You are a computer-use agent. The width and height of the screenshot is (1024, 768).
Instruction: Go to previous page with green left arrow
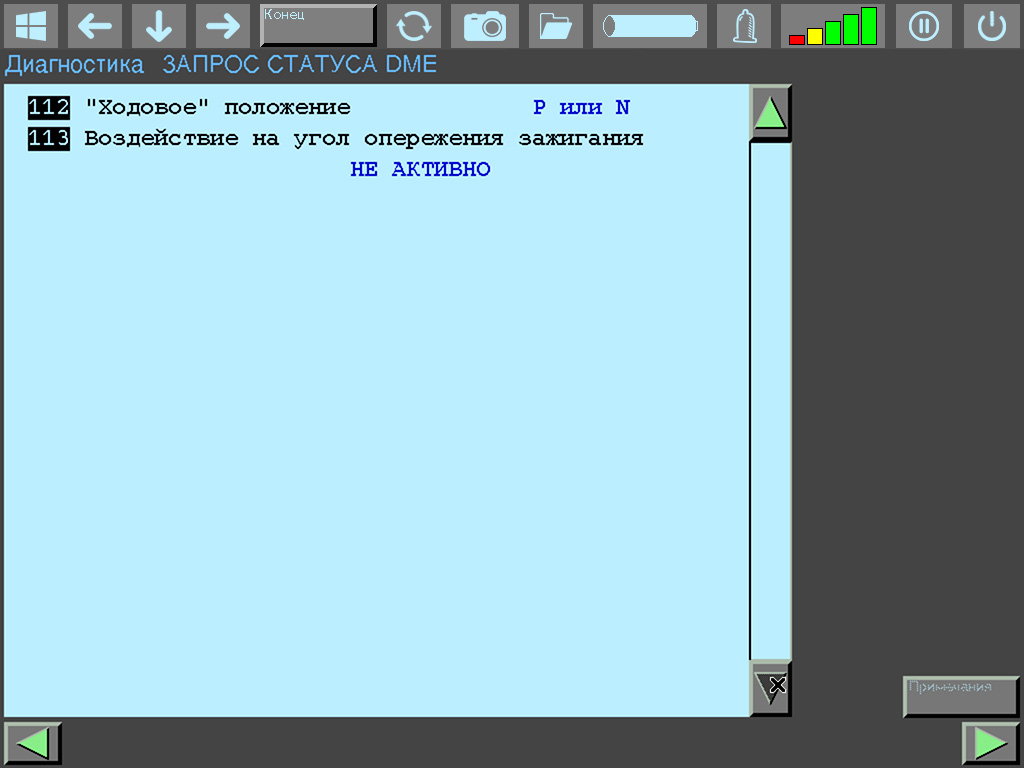click(33, 743)
